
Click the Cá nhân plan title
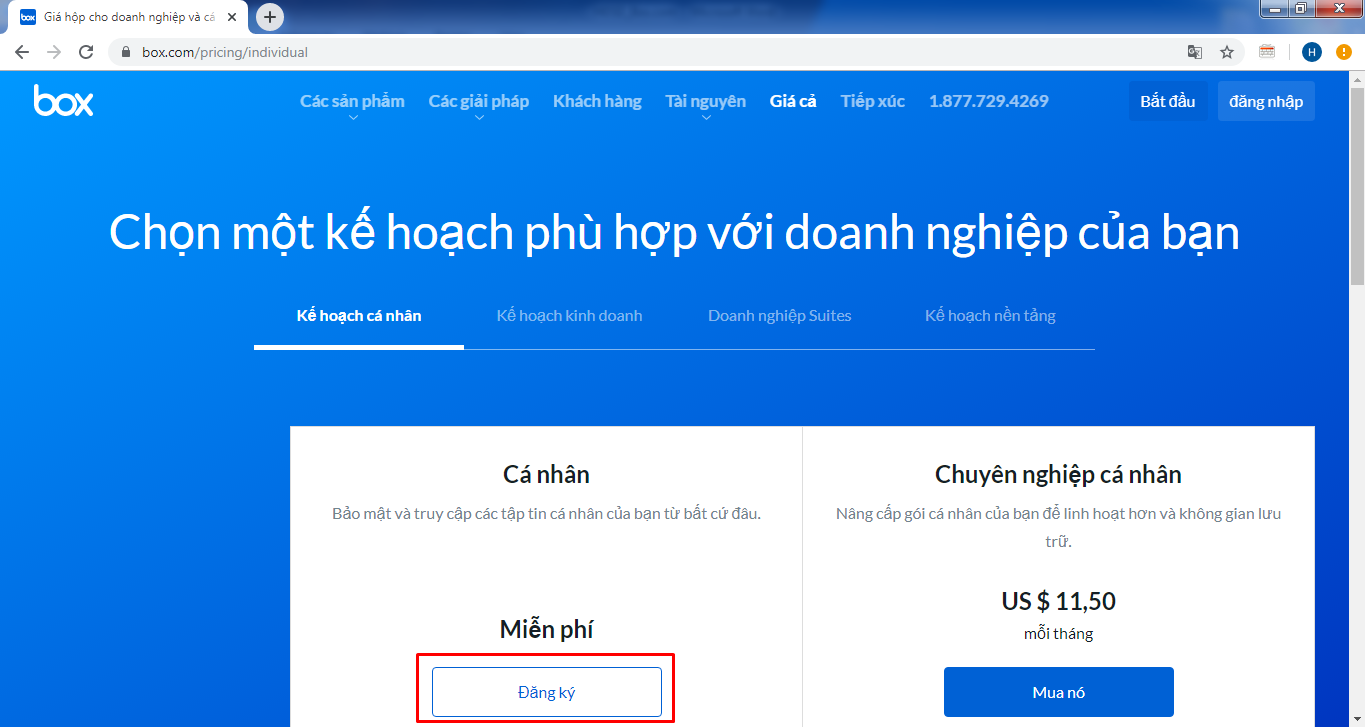(x=546, y=474)
